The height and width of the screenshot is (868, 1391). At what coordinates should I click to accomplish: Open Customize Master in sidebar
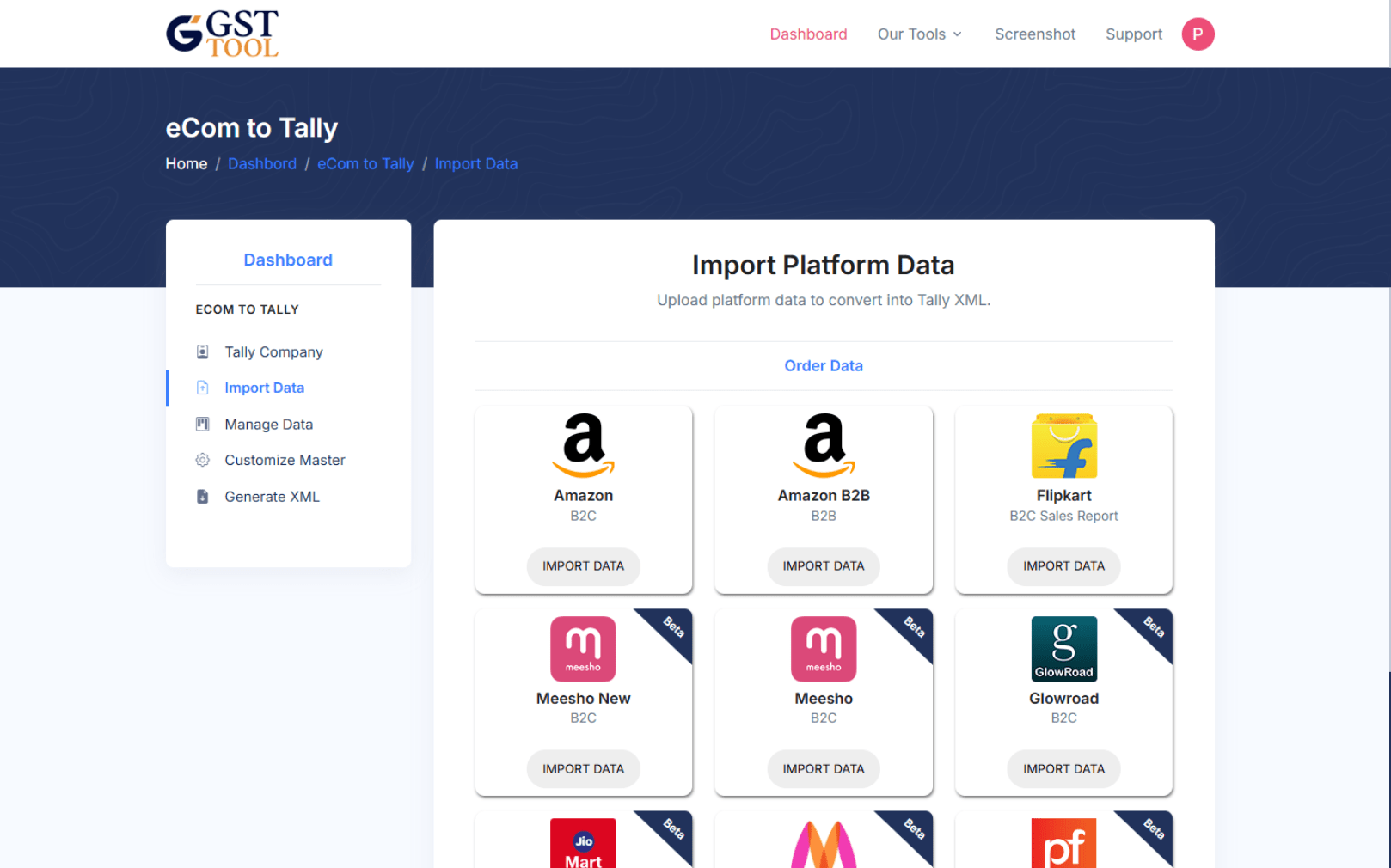285,460
